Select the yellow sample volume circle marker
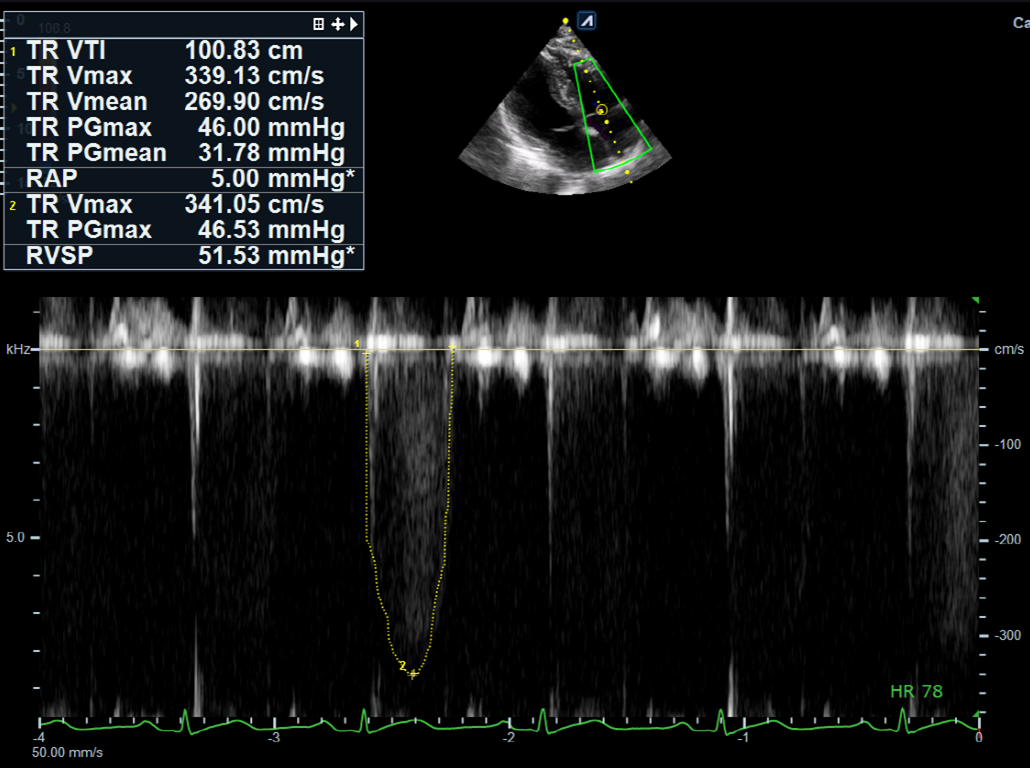Image resolution: width=1030 pixels, height=768 pixels. coord(602,110)
